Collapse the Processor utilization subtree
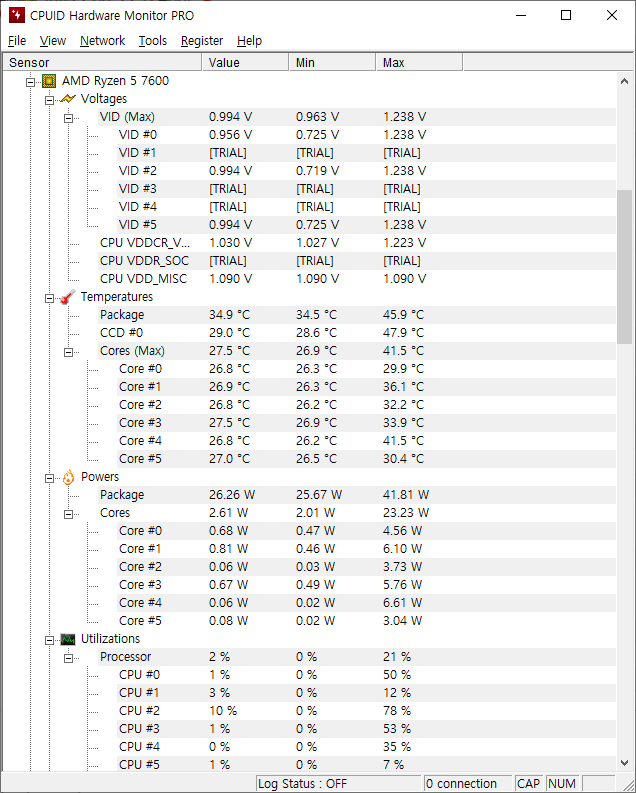Screen dimensions: 636x793 pyautogui.click(x=69, y=657)
